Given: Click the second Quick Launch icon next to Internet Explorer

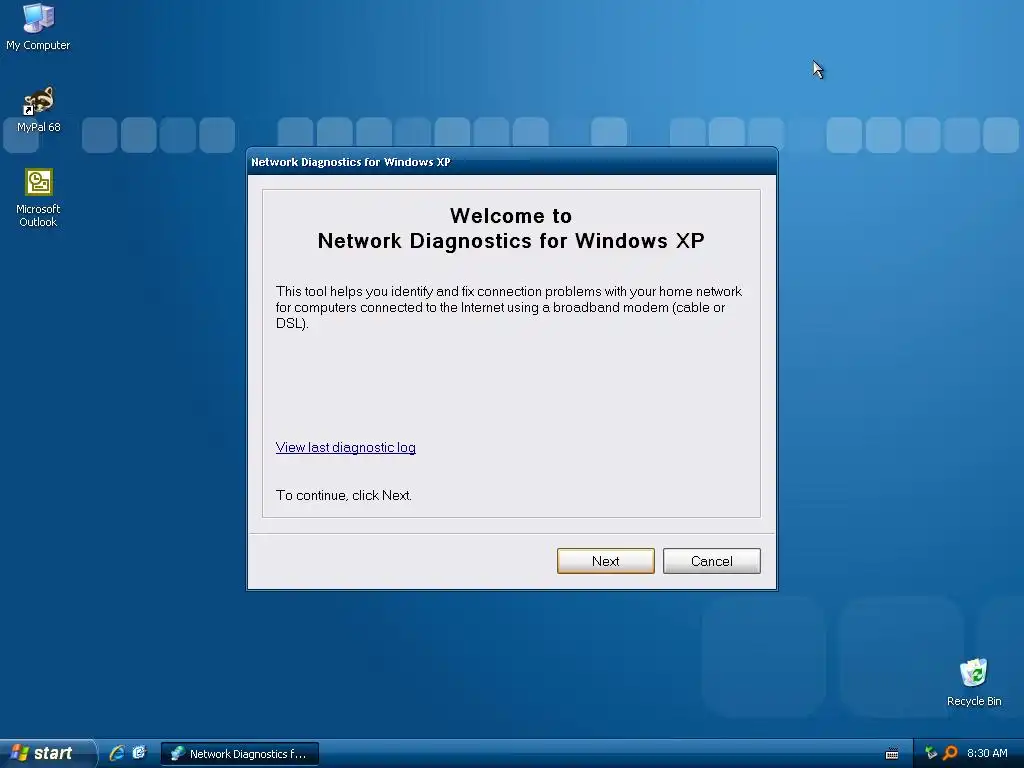Looking at the screenshot, I should [x=139, y=753].
